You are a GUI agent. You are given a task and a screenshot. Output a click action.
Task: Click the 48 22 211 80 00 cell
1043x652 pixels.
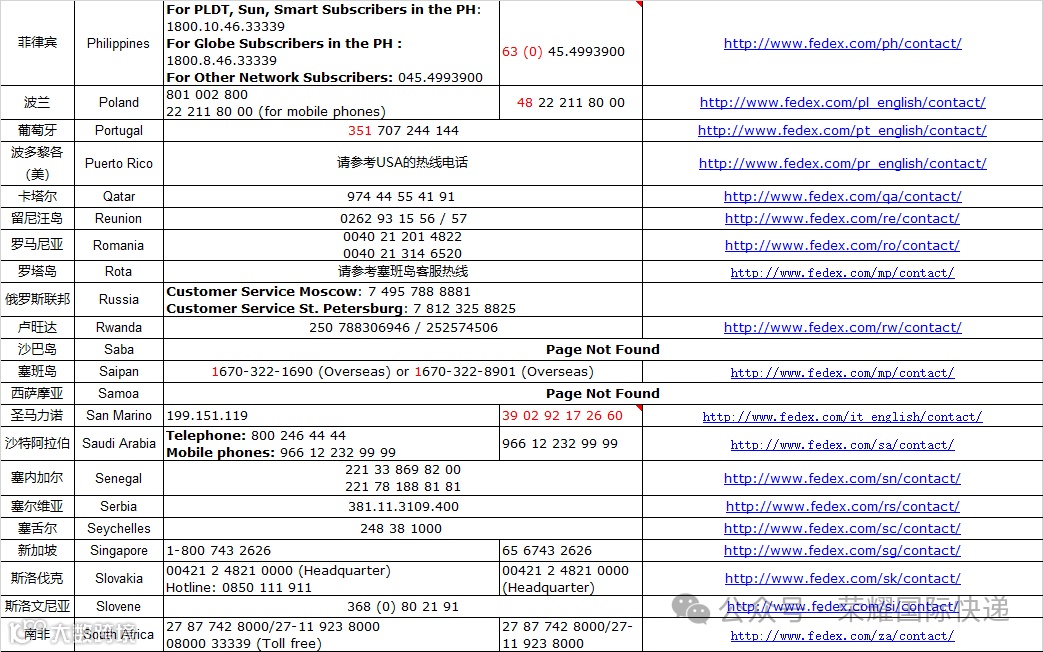tap(571, 102)
